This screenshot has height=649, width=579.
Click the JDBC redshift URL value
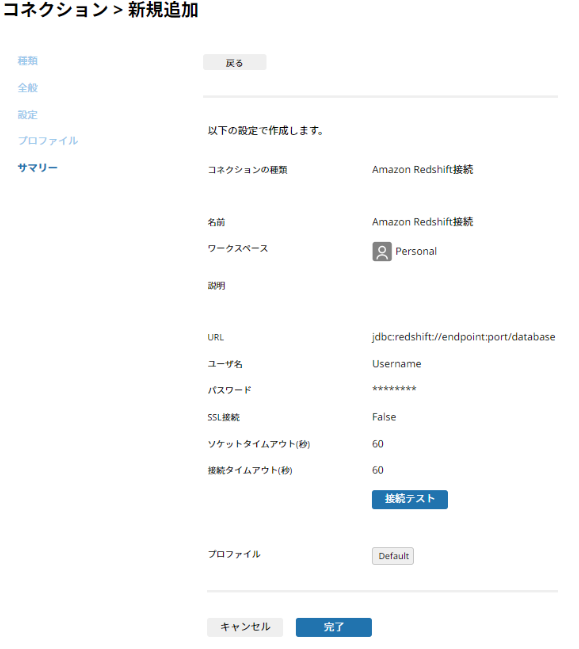[x=464, y=337]
